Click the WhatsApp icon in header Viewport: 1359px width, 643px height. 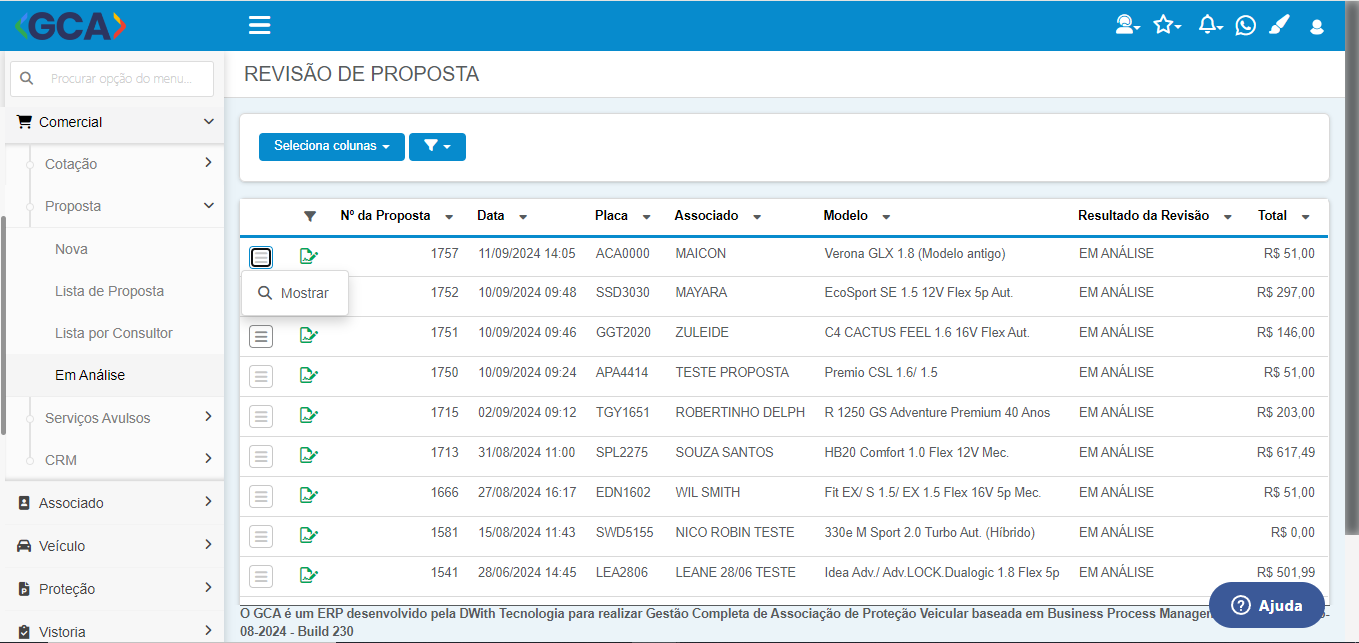click(1245, 25)
